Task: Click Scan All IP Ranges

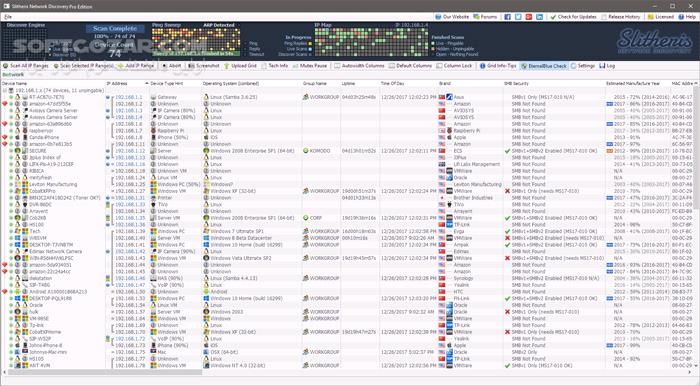Action: [x=26, y=66]
